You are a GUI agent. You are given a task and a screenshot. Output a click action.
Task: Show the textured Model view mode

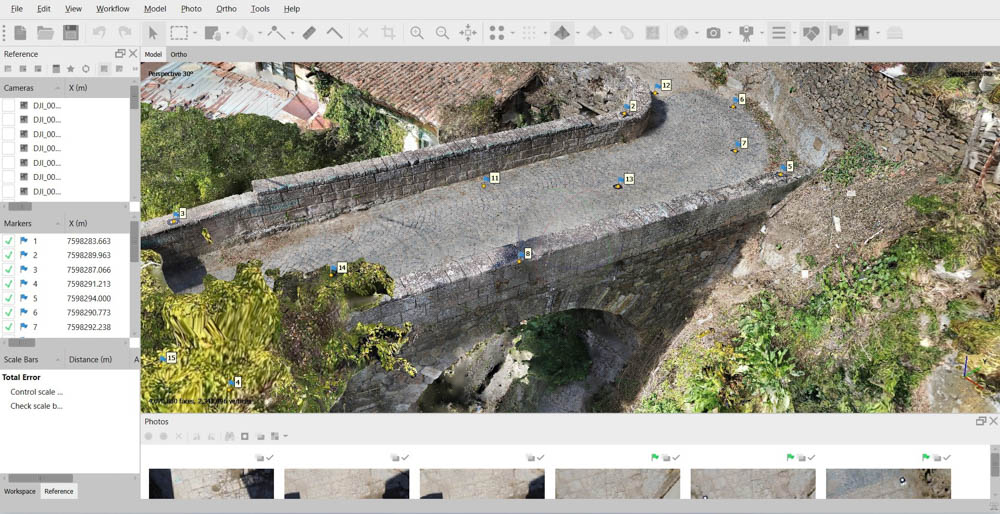point(562,33)
